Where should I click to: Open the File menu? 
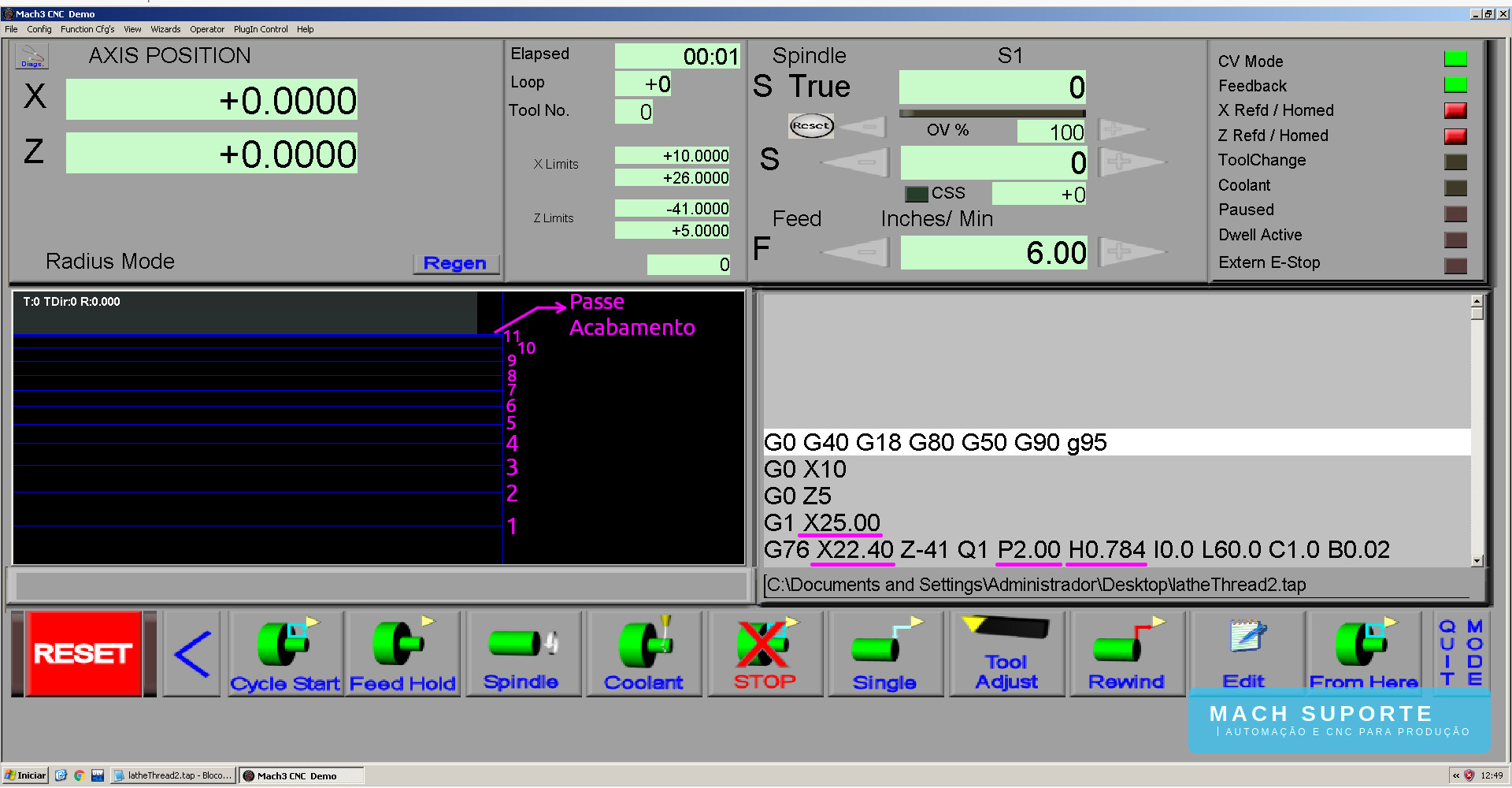pyautogui.click(x=11, y=29)
